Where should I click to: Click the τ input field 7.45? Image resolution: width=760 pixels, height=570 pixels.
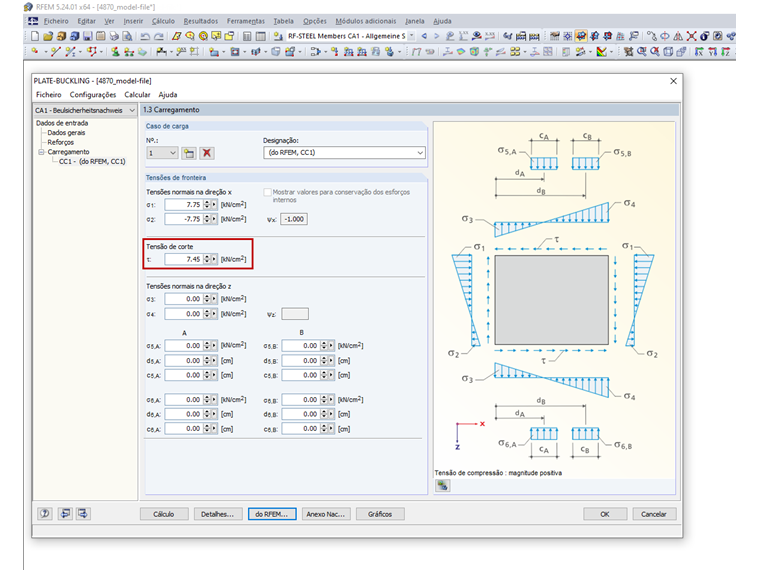click(183, 259)
